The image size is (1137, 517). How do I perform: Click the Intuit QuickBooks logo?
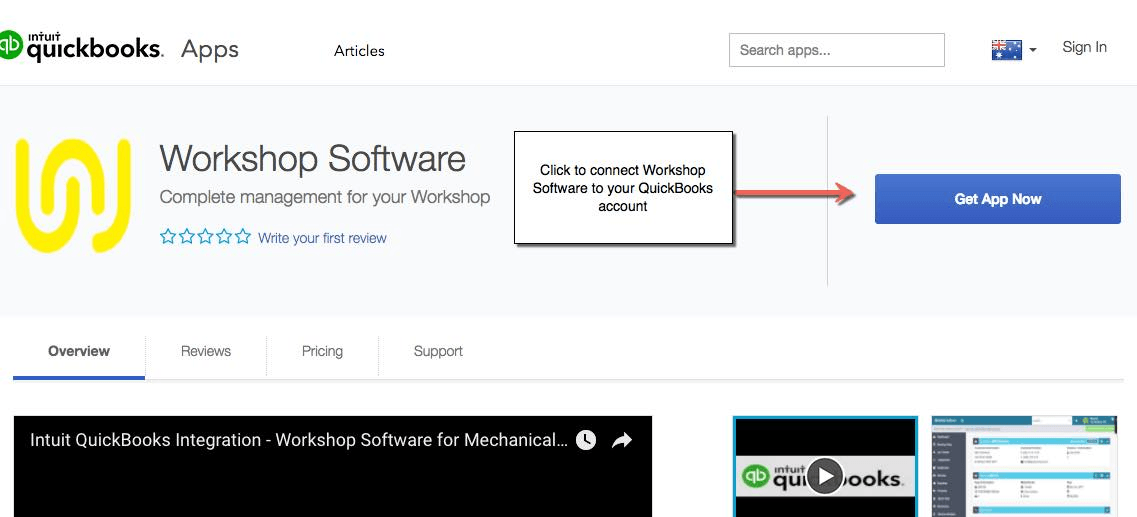click(80, 47)
